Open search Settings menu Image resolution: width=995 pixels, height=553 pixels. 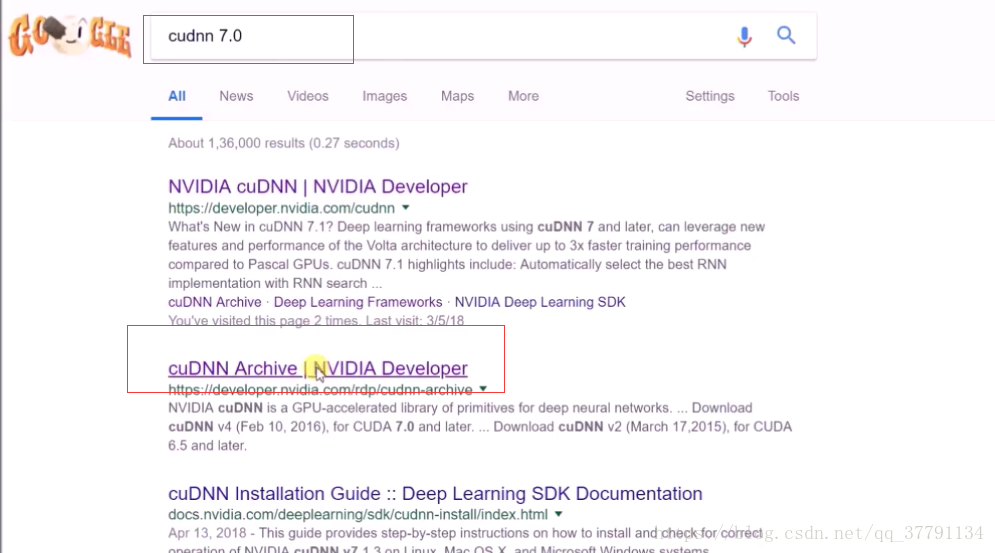710,97
